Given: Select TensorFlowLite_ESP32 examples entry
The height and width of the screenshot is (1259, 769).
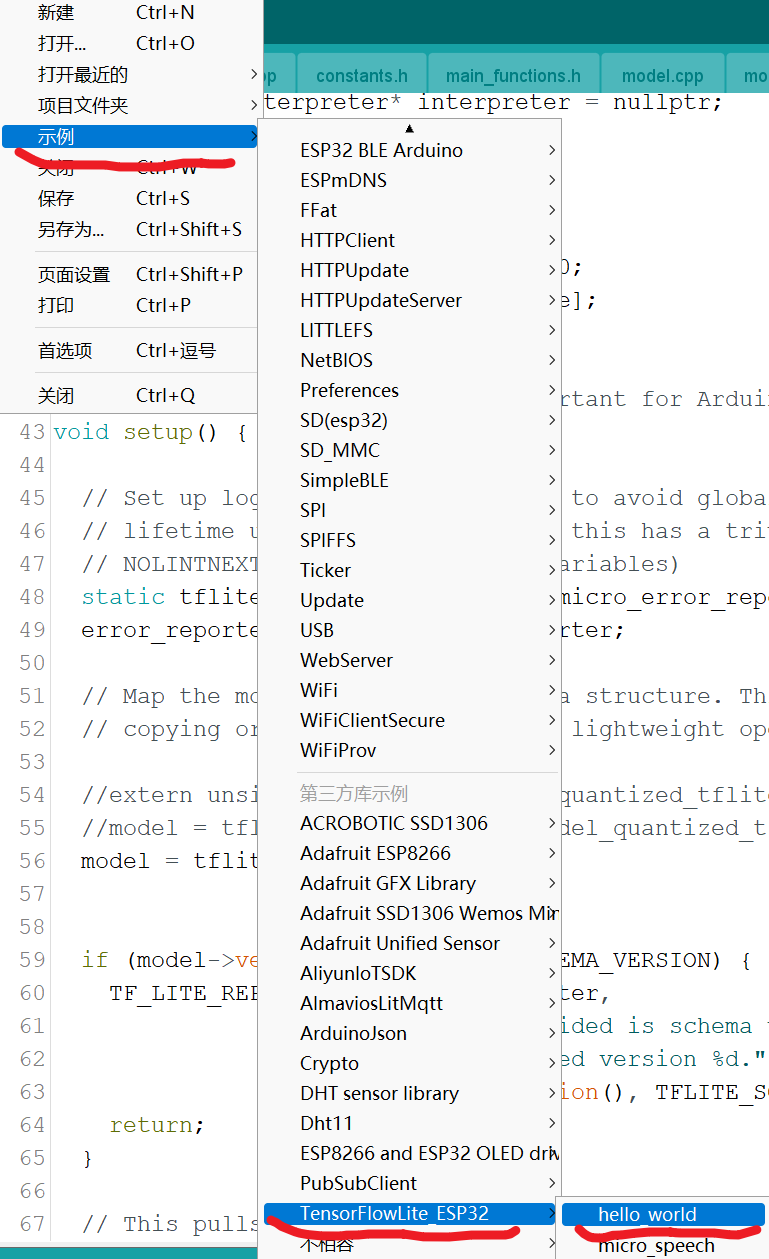Looking at the screenshot, I should click(410, 1214).
